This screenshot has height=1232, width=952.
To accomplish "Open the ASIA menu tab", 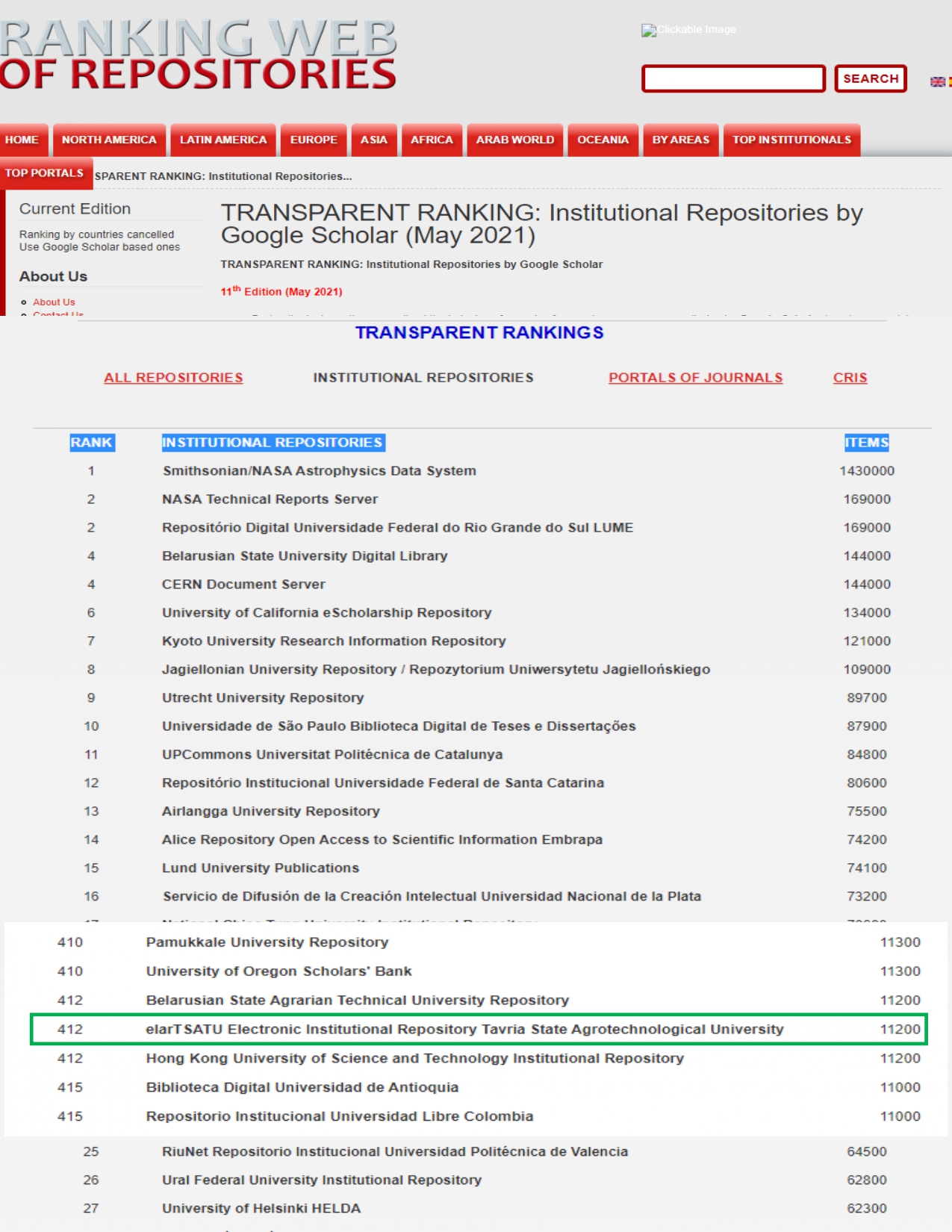I will tap(374, 140).
